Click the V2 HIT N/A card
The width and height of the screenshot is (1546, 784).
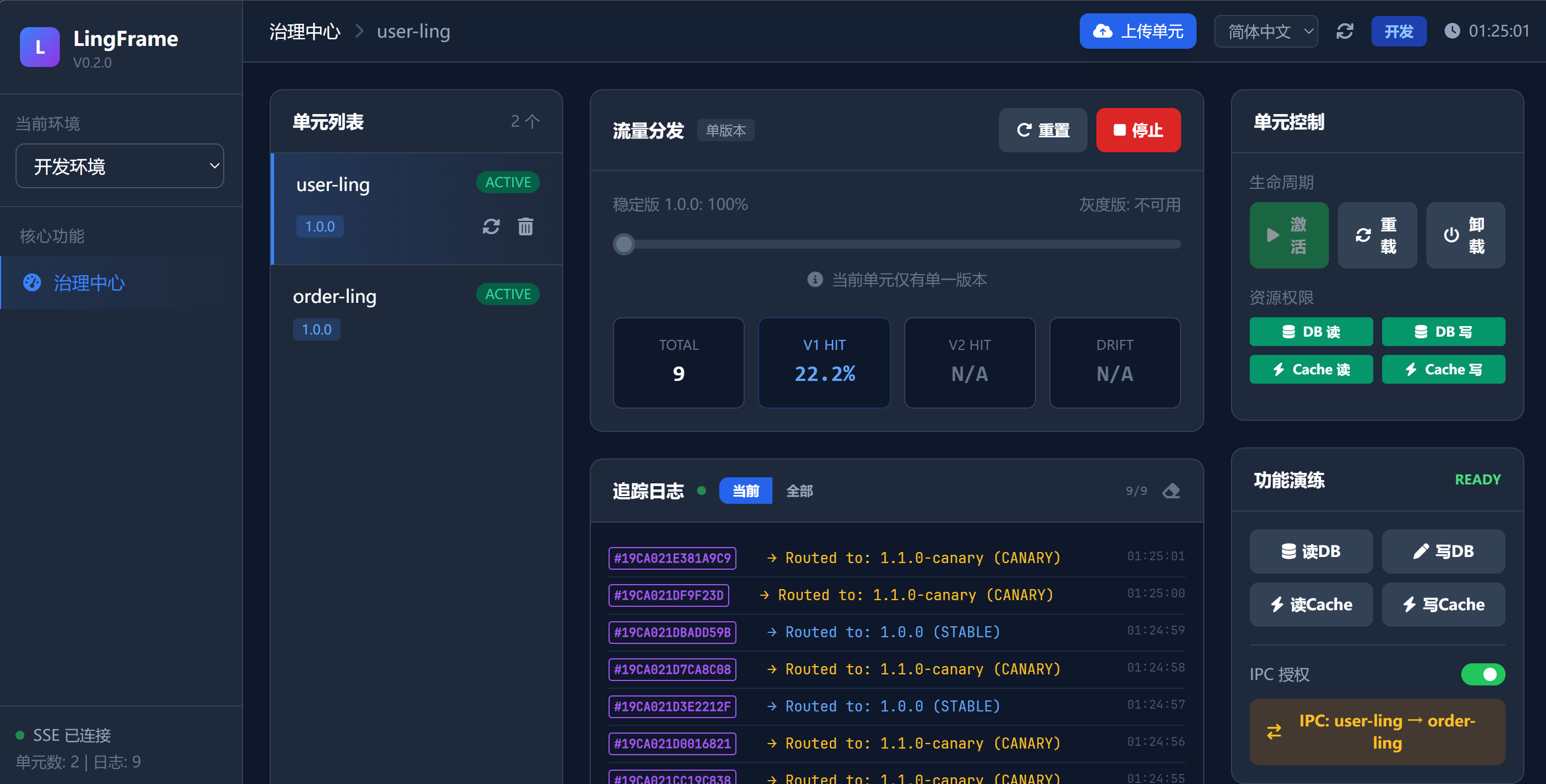tap(969, 363)
